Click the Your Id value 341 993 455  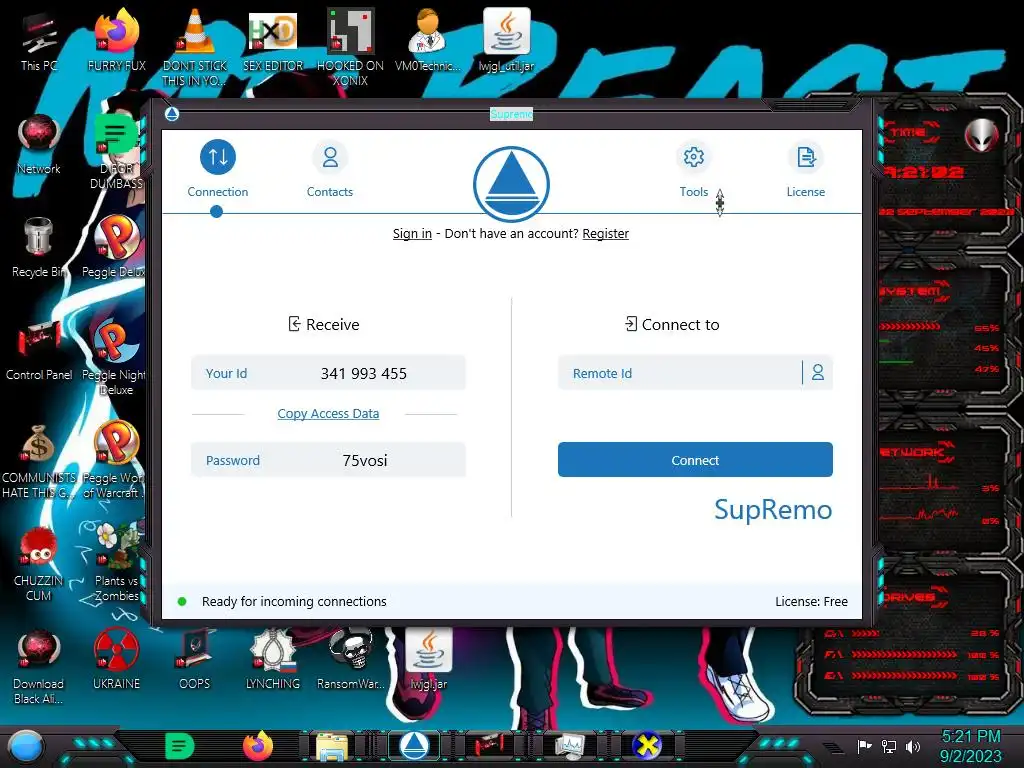363,374
